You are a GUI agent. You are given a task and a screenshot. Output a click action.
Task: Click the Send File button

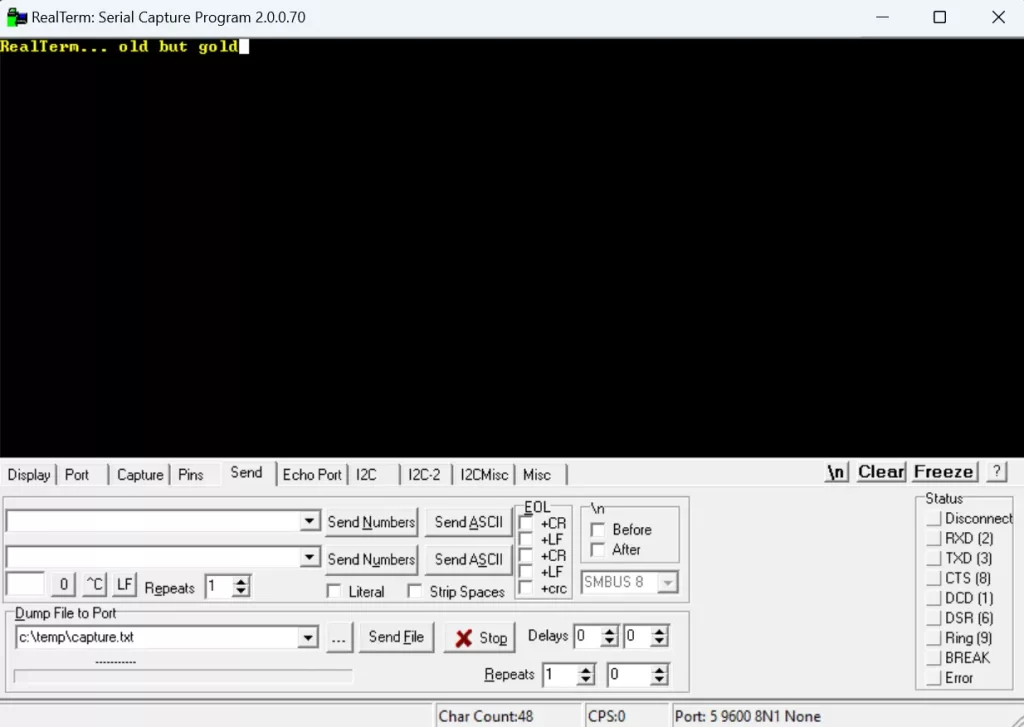pos(396,637)
